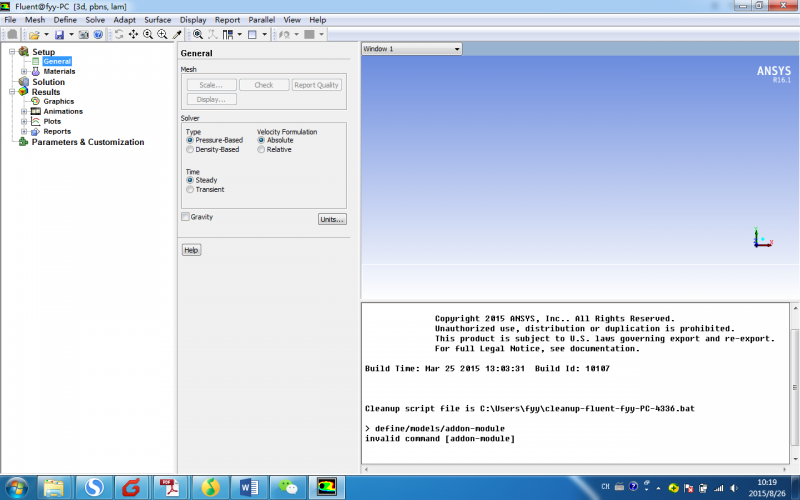The height and width of the screenshot is (500, 800).
Task: Click the fit to window magnifier icon
Action: click(x=198, y=34)
